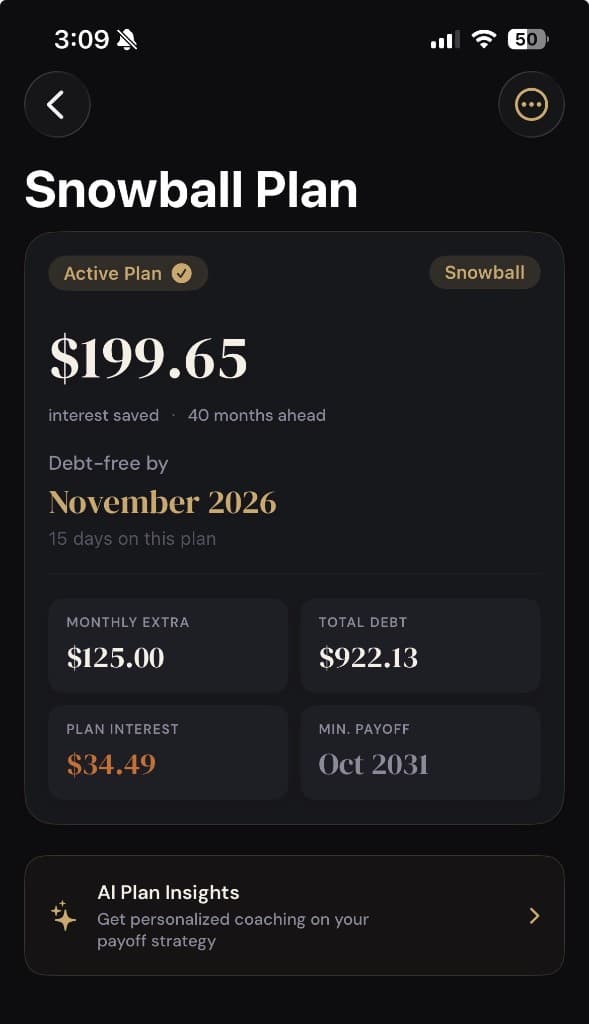Tap the Plan Interest $34.49 stat
This screenshot has height=1024, width=589.
click(167, 752)
